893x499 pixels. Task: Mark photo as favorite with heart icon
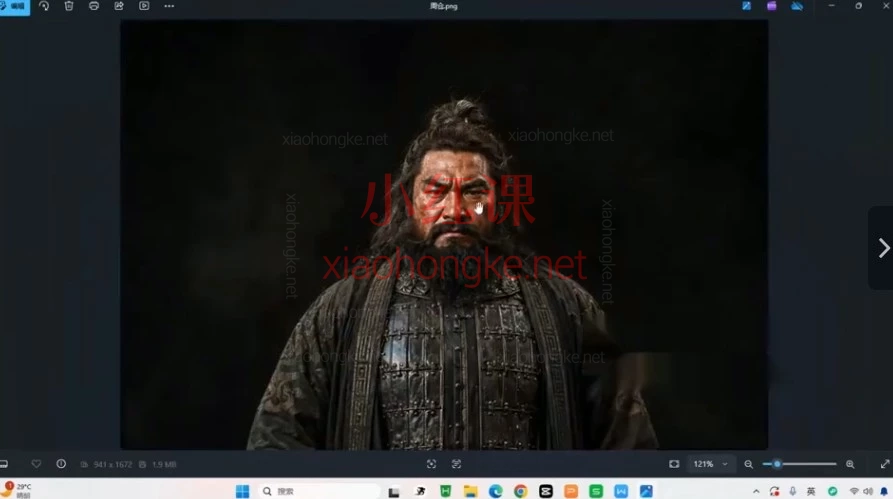[36, 464]
